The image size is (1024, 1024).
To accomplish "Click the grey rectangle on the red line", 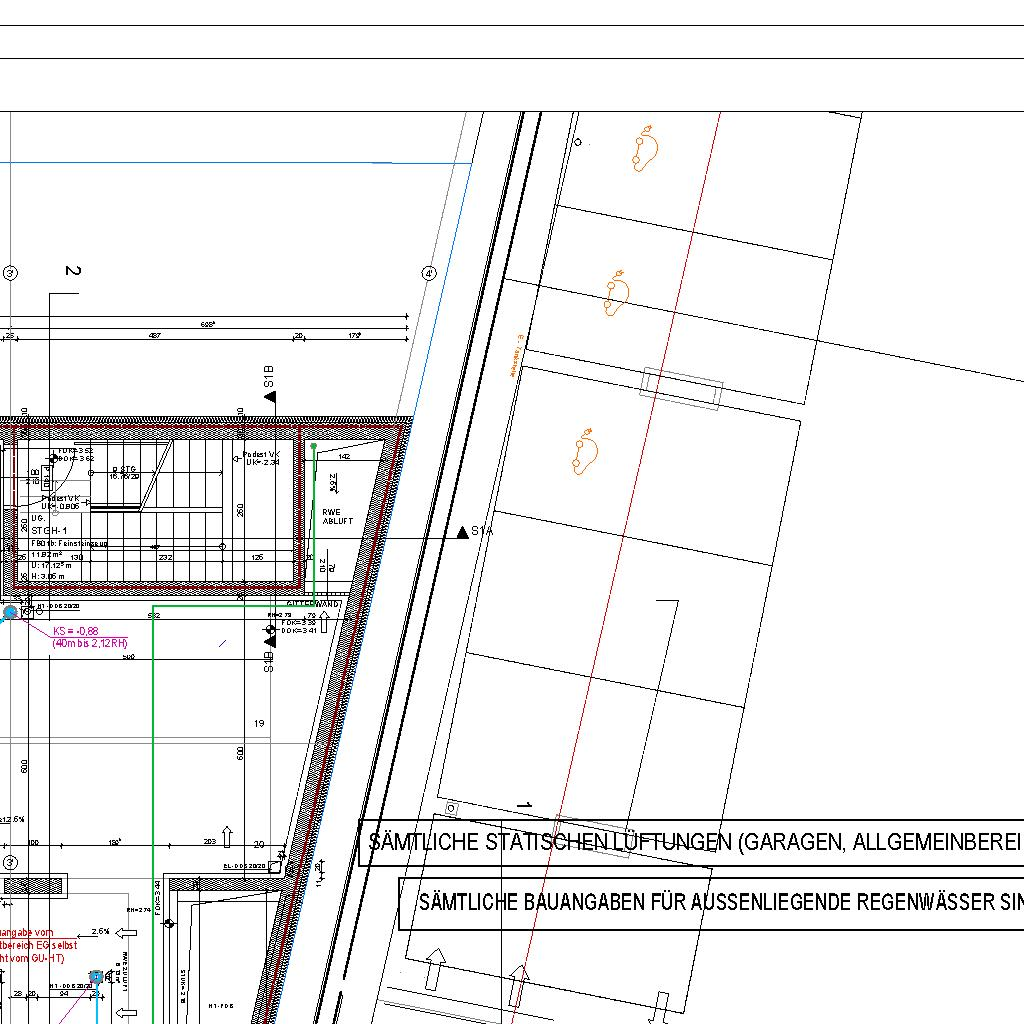I will pos(681,388).
